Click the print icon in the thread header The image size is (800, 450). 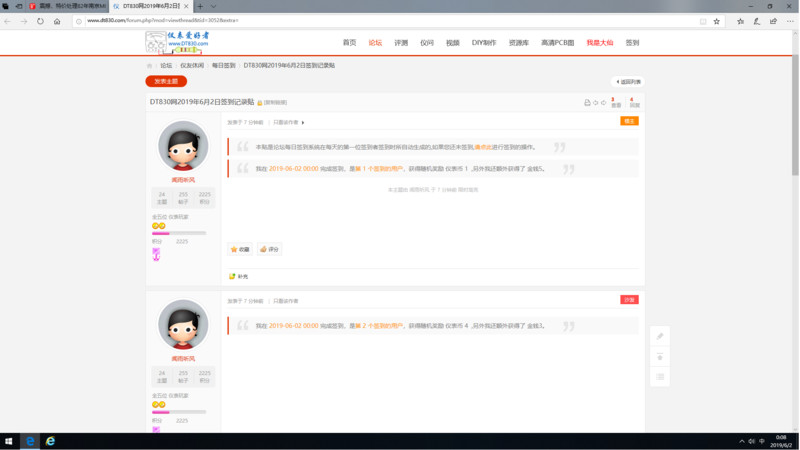click(x=587, y=103)
